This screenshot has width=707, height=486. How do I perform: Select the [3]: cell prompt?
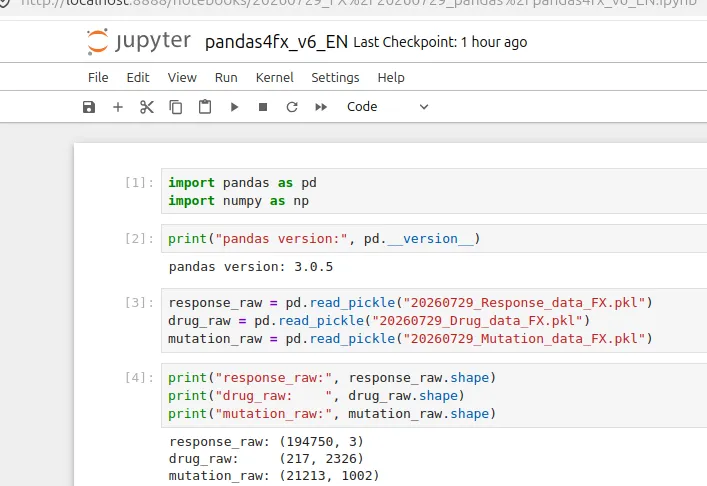pos(139,303)
